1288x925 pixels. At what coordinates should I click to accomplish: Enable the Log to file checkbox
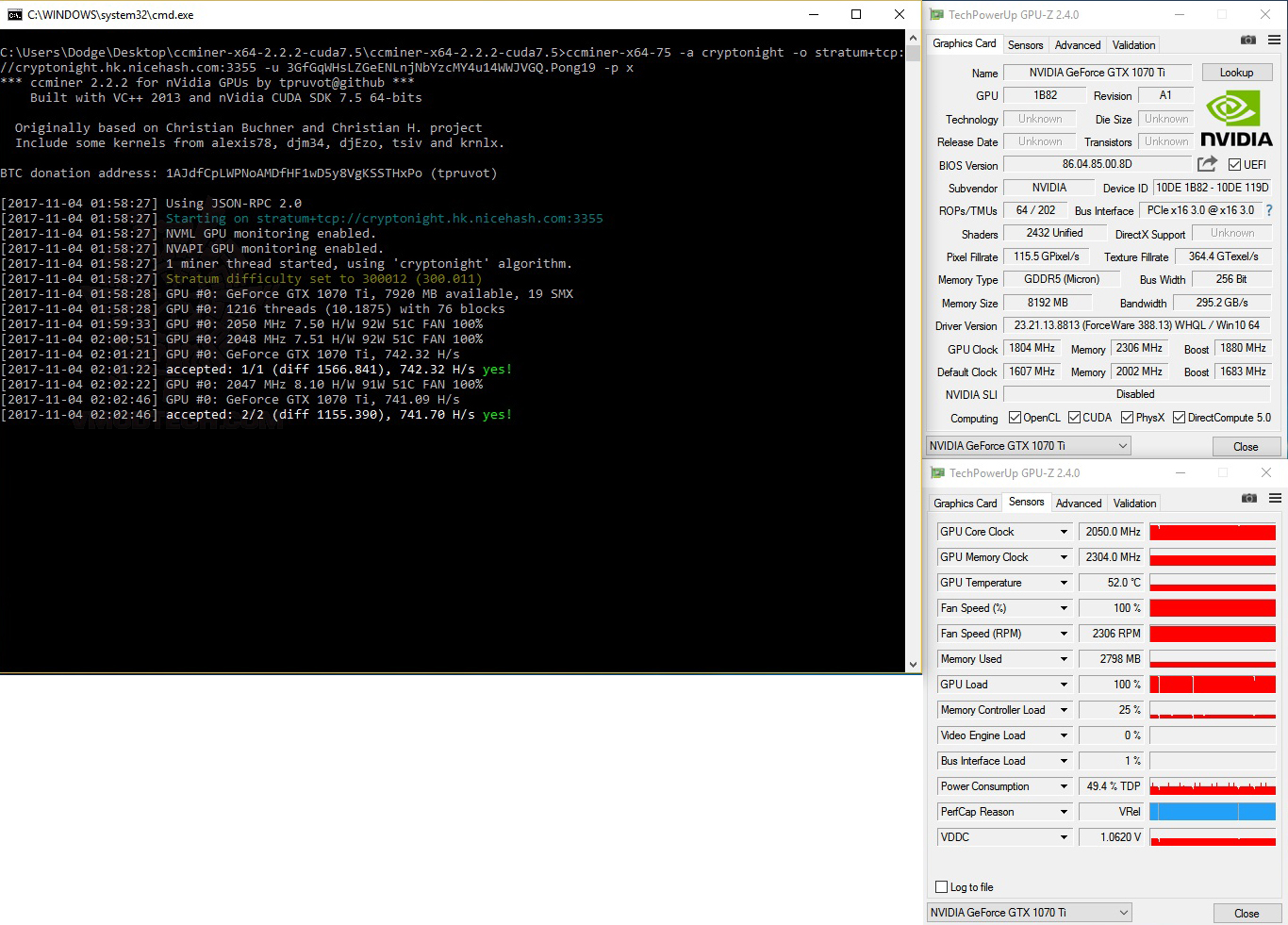point(941,887)
